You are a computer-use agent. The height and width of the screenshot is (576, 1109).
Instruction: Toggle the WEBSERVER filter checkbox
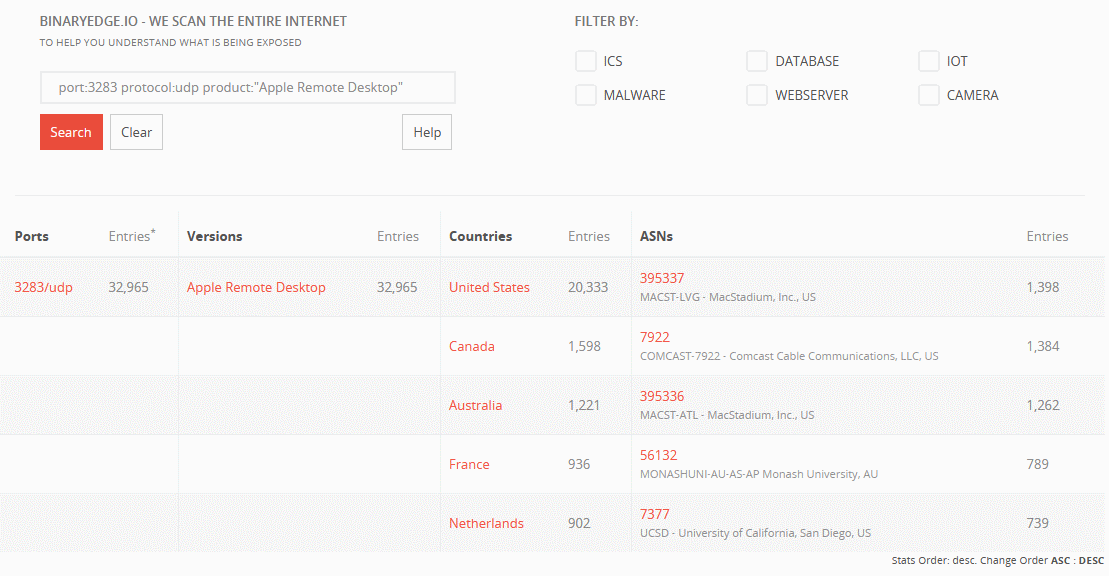(757, 96)
